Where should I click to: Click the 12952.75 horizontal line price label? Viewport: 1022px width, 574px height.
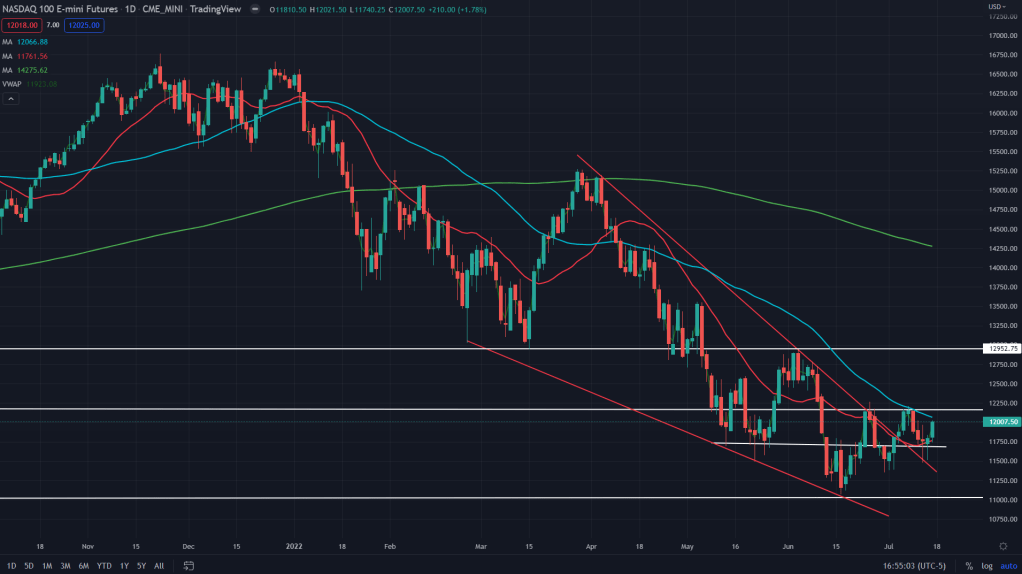click(1001, 349)
